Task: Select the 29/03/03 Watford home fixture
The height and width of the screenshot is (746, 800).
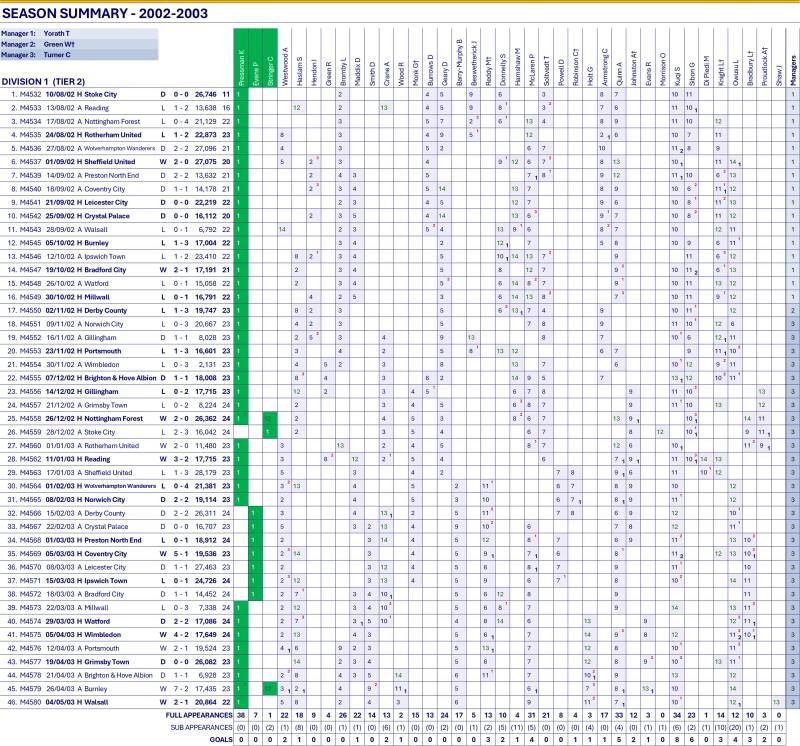Action: (117, 621)
